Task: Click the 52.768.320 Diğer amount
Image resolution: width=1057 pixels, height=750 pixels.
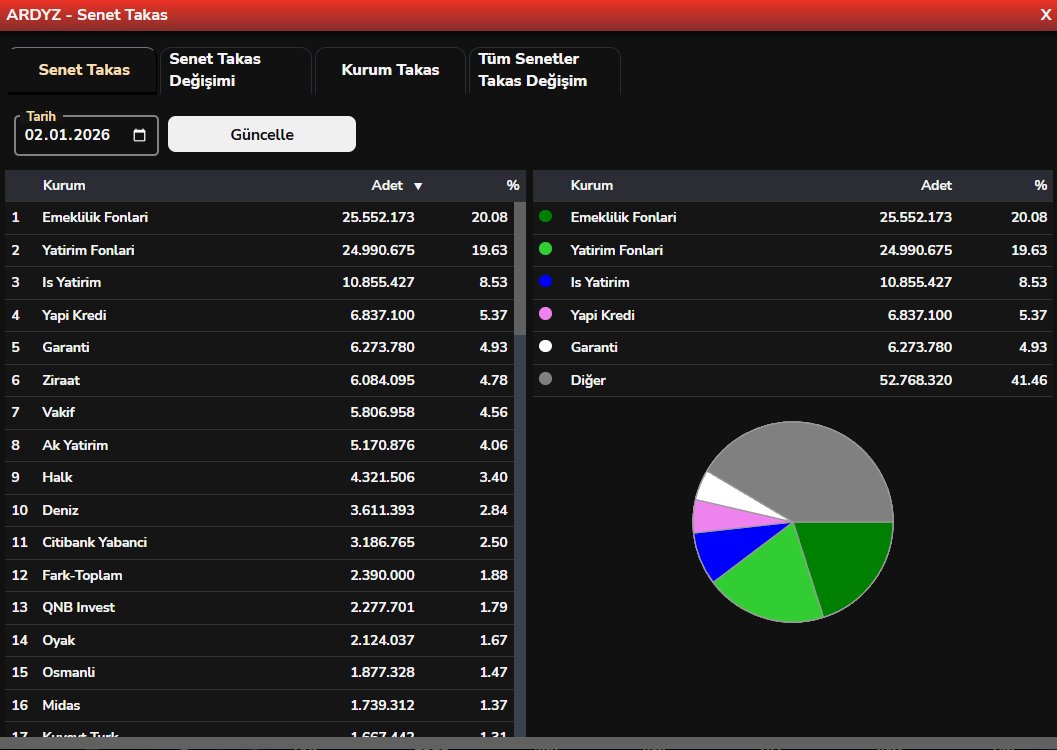Action: tap(915, 380)
